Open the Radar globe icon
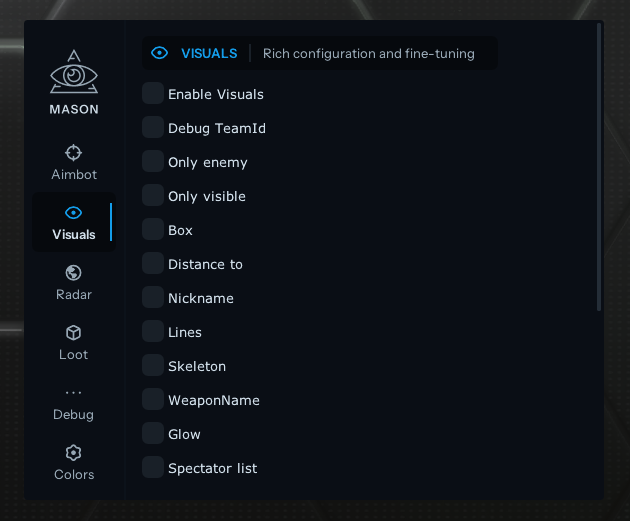 click(73, 273)
